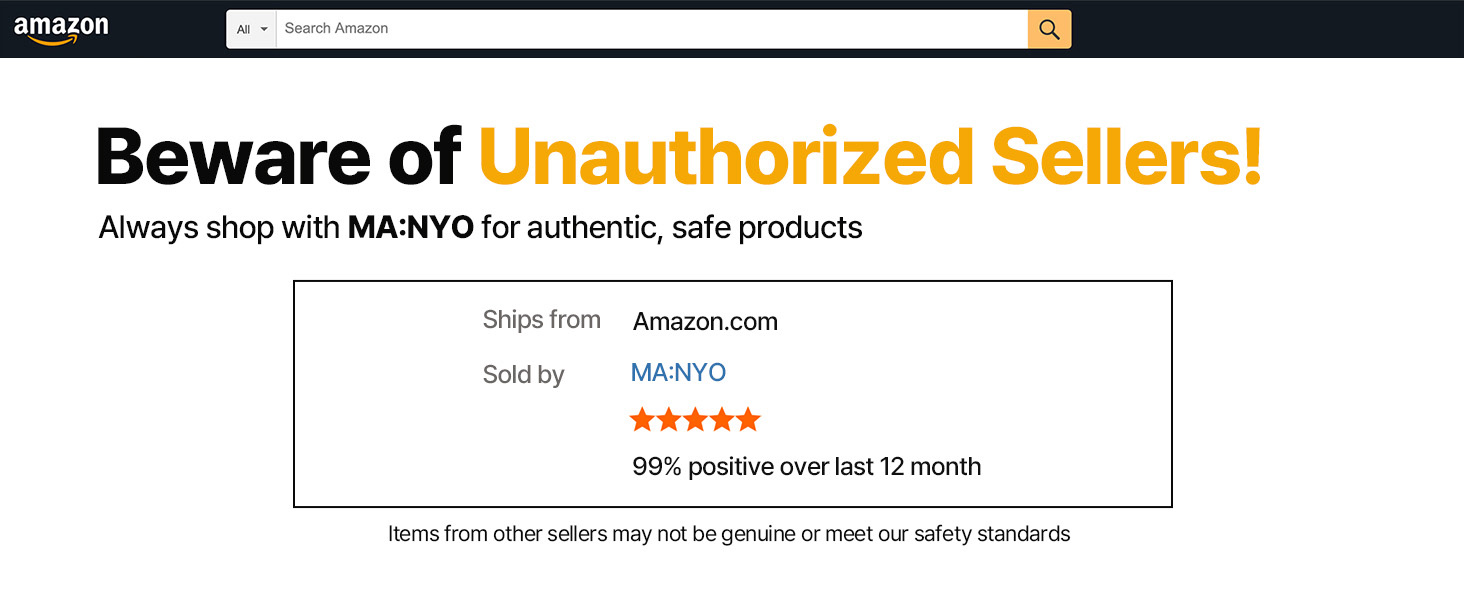This screenshot has height=600, width=1464.
Task: Click the Amazon logo
Action: click(61, 29)
